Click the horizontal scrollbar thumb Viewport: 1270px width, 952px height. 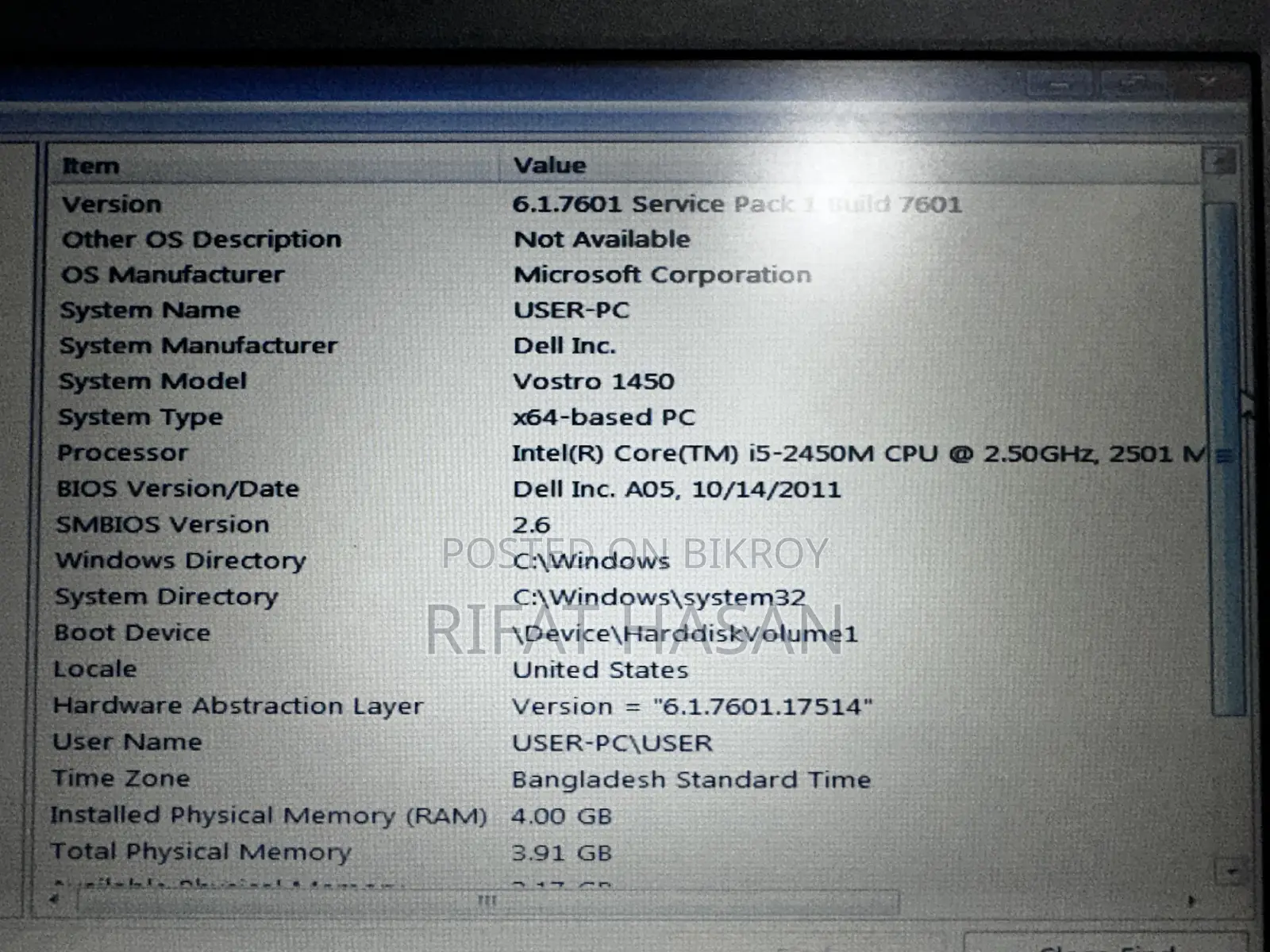(488, 901)
